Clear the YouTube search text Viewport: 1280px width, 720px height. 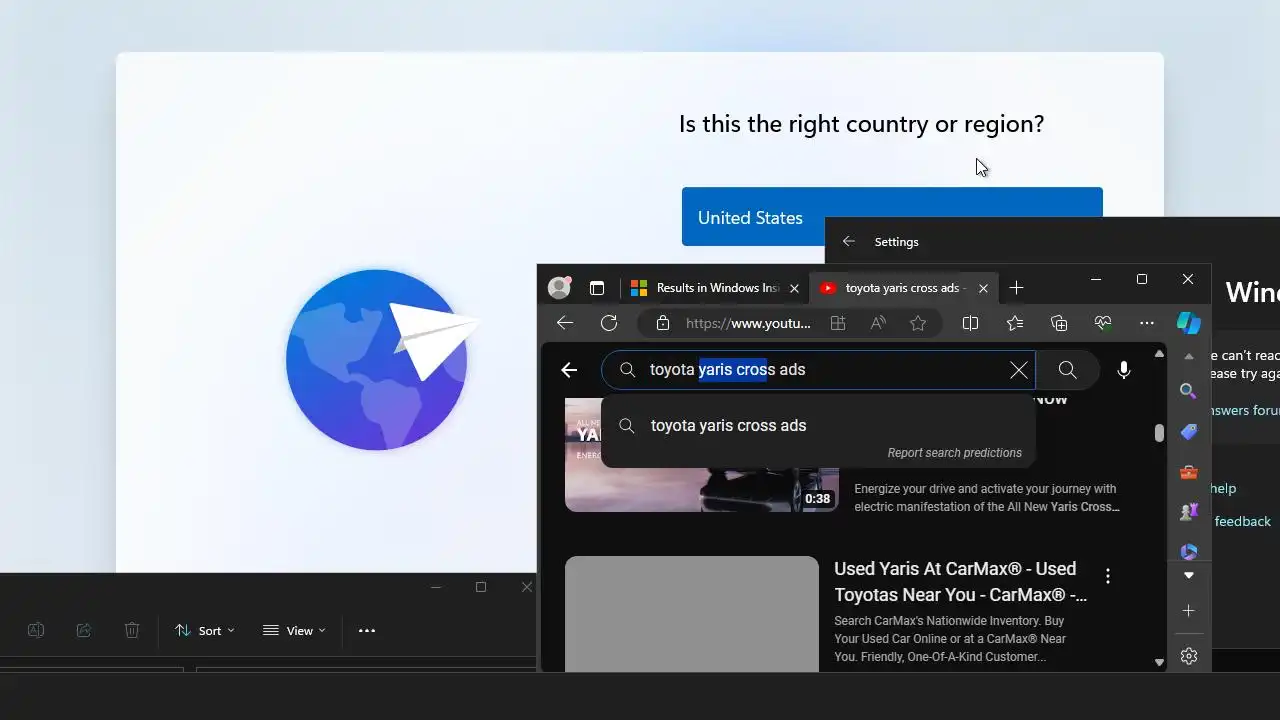1019,370
